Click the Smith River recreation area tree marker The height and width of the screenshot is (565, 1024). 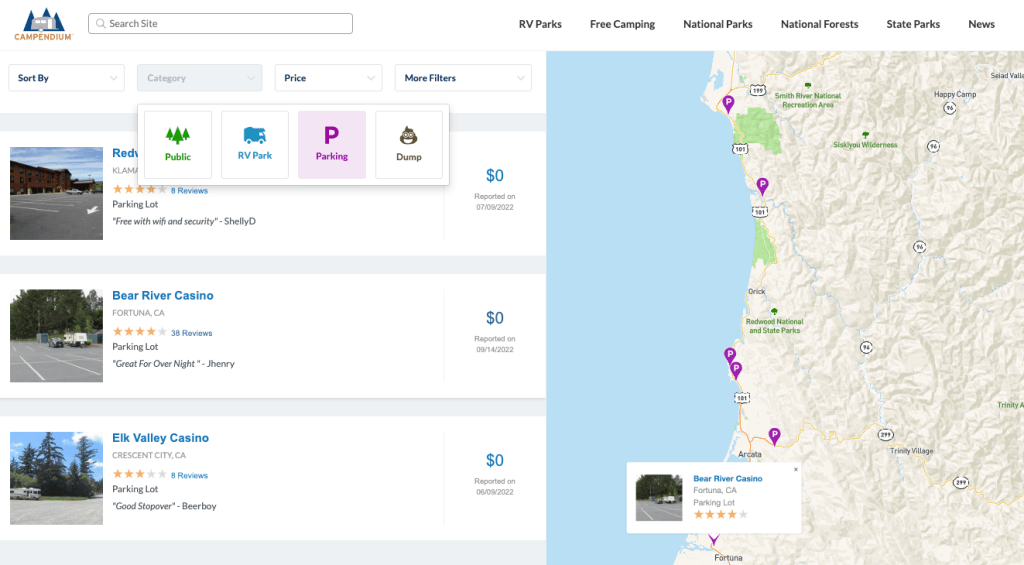(x=807, y=86)
